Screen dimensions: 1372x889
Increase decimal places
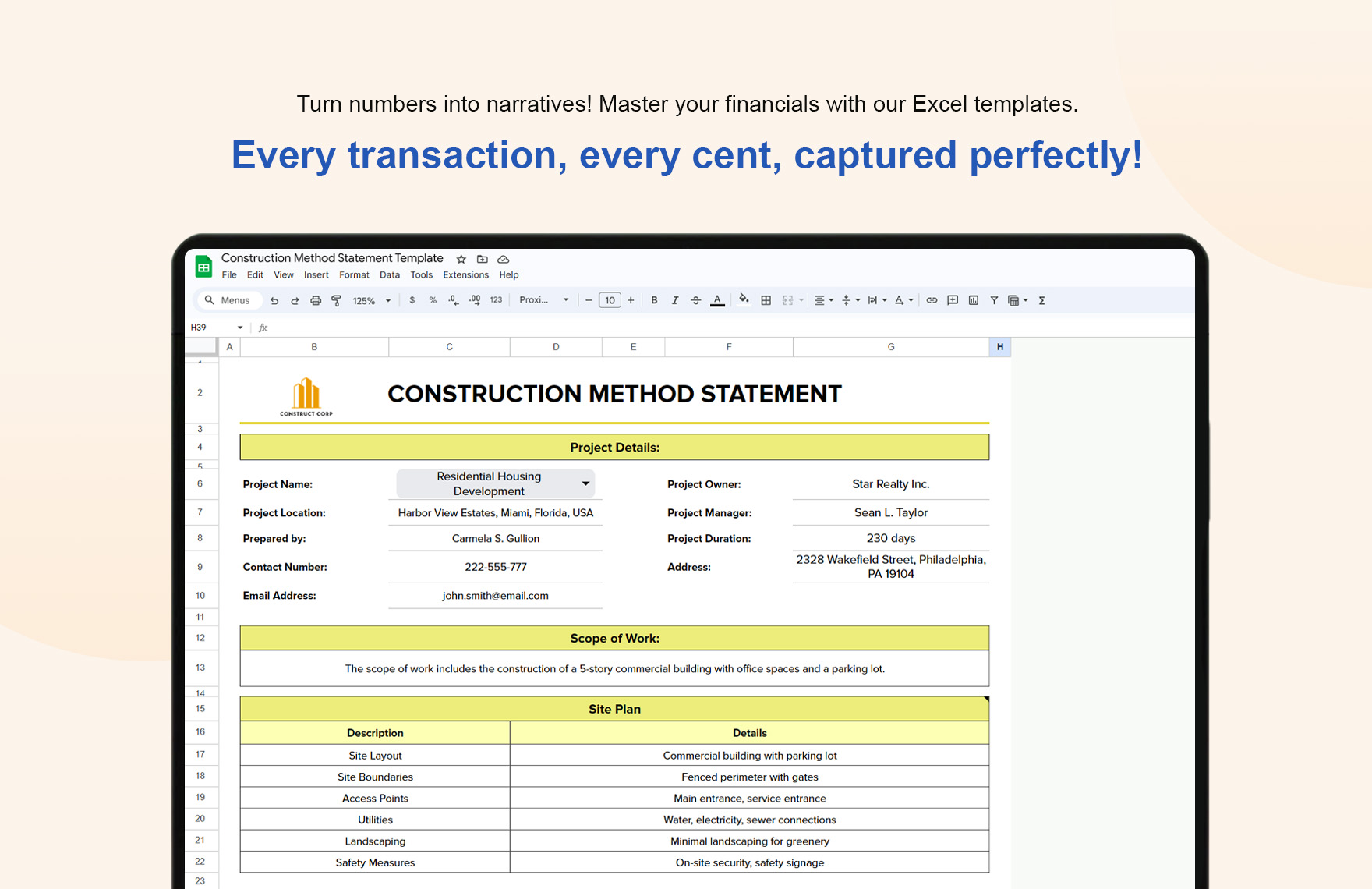pos(475,300)
